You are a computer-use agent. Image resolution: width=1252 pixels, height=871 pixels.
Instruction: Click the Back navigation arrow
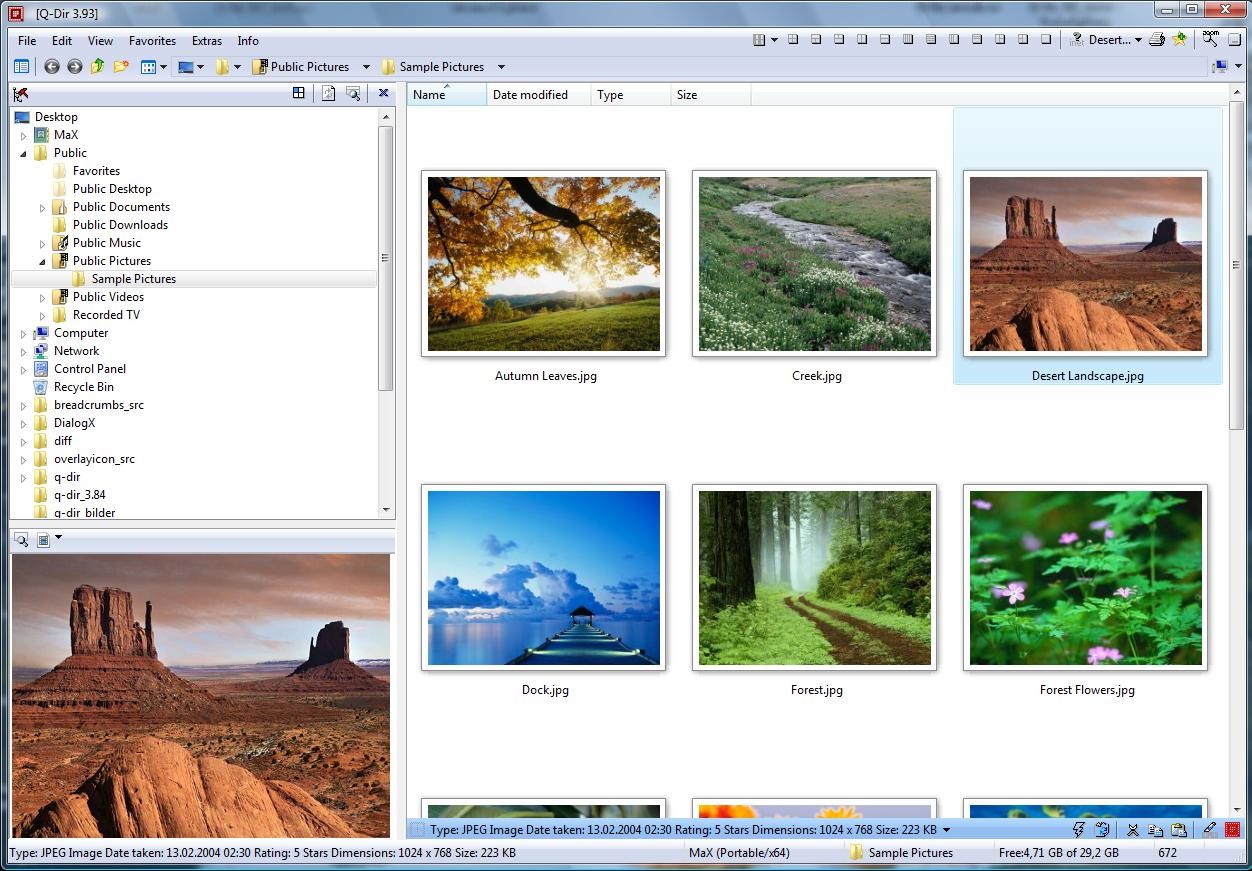[x=52, y=67]
